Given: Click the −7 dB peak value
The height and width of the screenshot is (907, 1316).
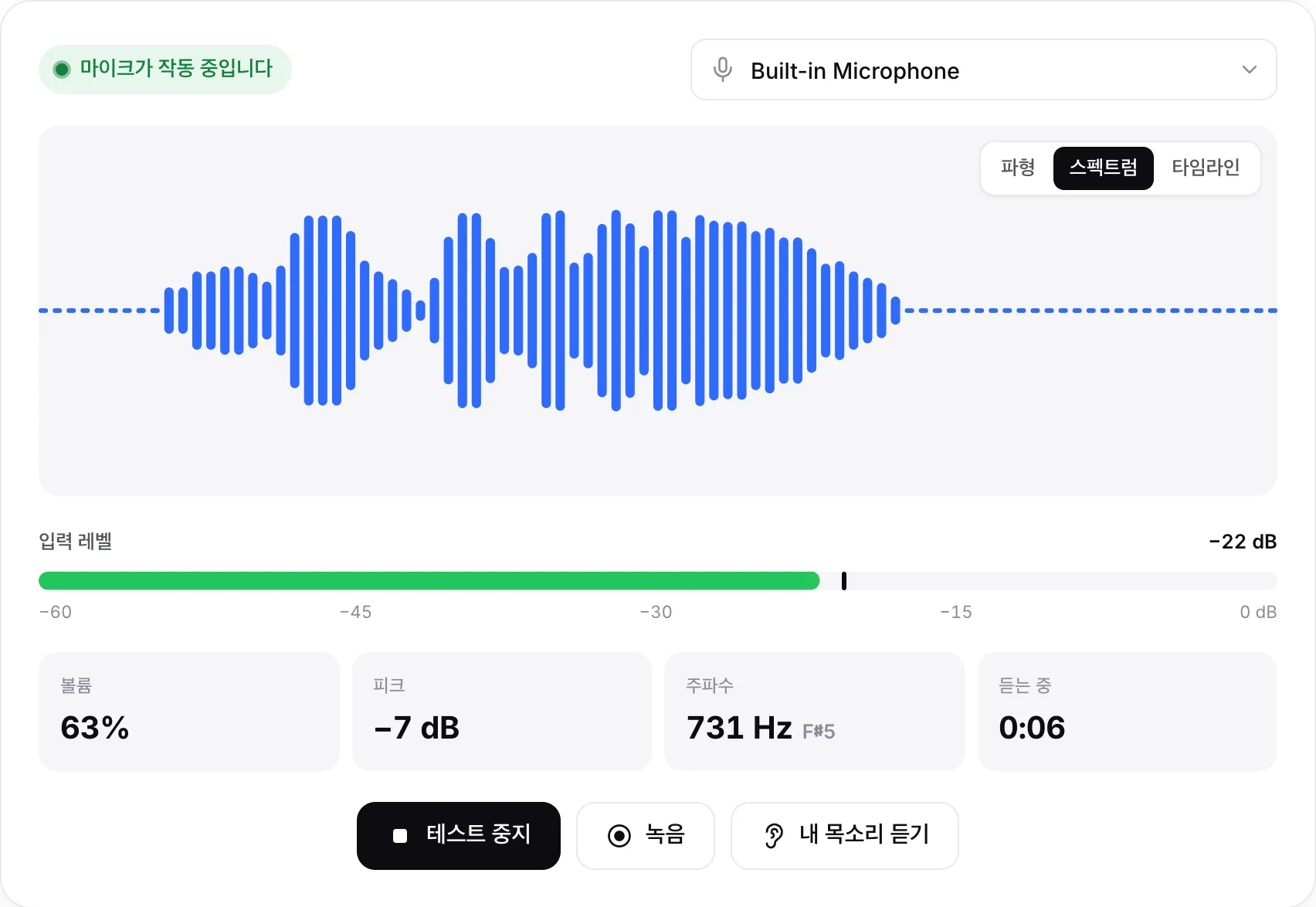Looking at the screenshot, I should 416,728.
